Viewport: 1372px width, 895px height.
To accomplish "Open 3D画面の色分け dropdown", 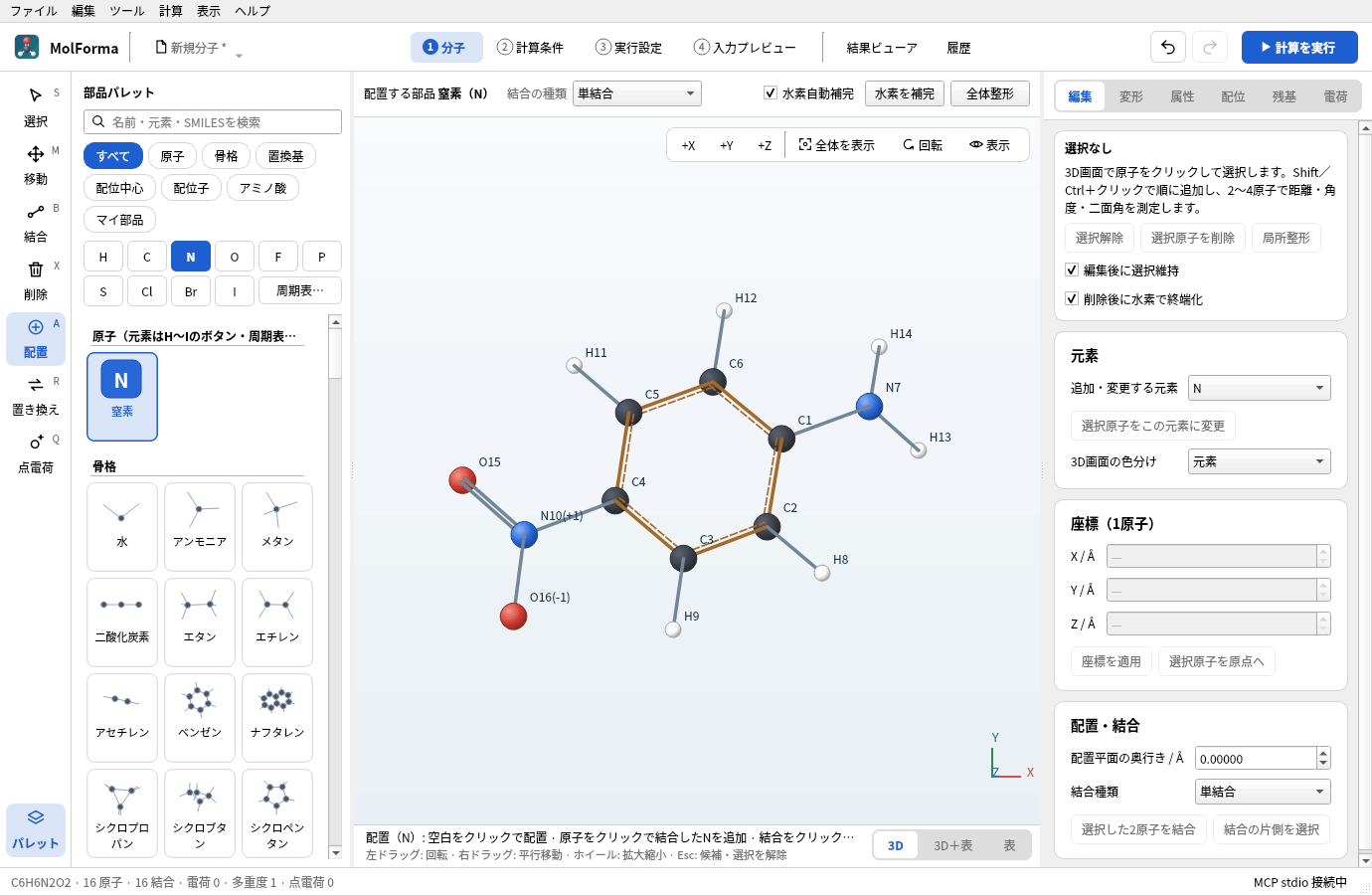I will click(x=1260, y=461).
